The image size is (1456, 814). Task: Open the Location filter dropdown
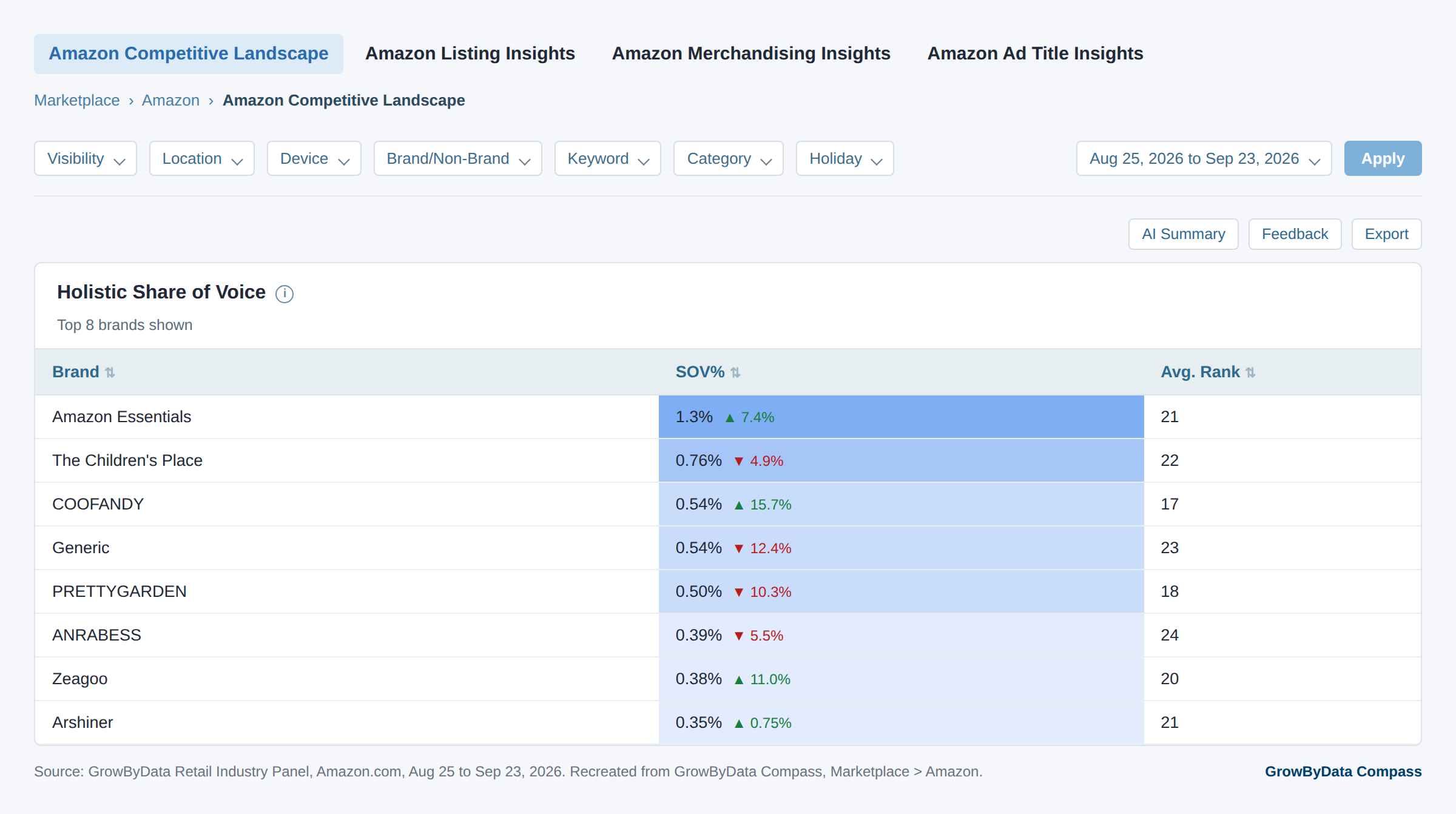(202, 158)
